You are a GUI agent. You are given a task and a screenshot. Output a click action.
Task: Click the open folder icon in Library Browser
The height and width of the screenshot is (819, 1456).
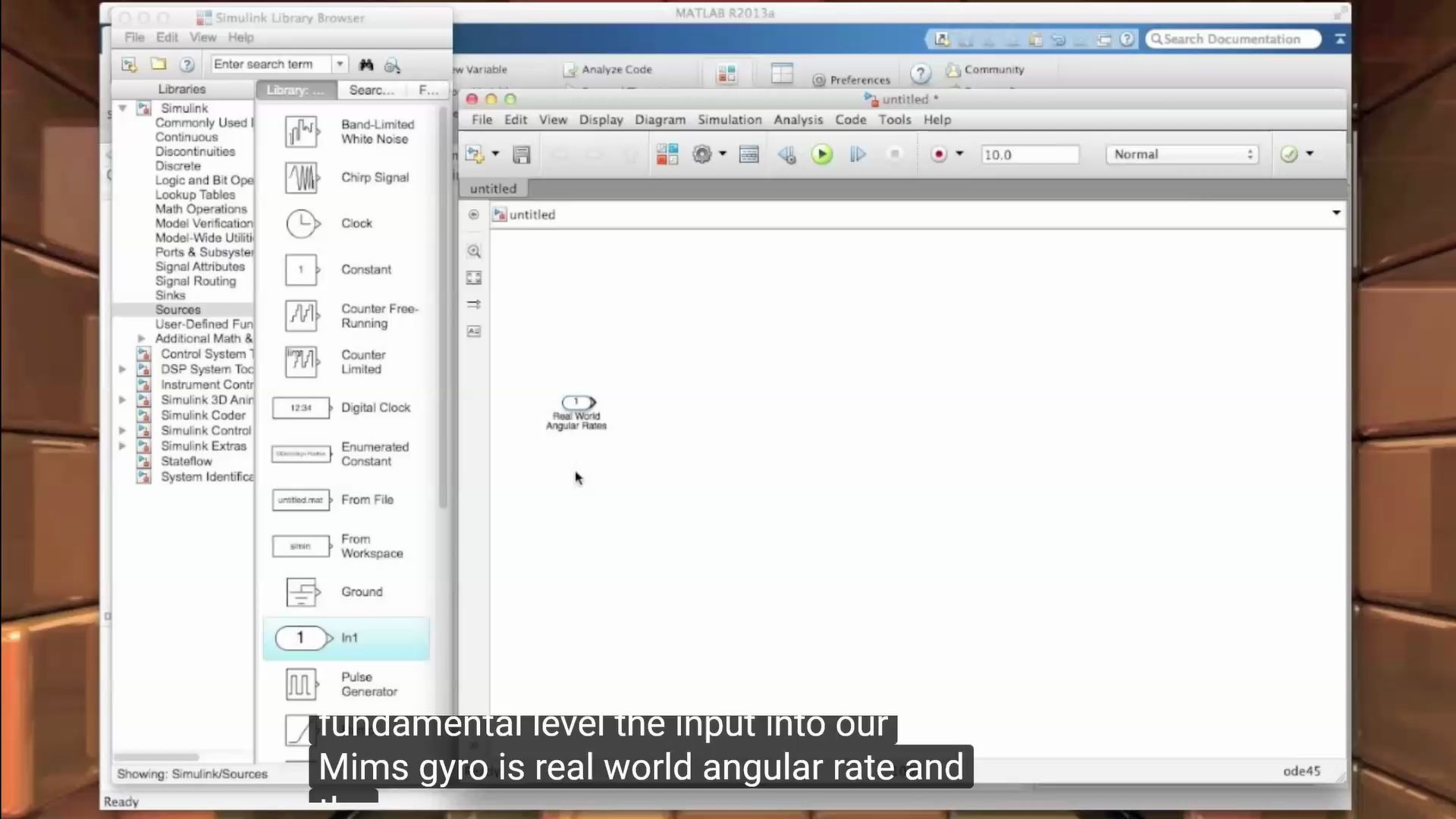(x=158, y=64)
